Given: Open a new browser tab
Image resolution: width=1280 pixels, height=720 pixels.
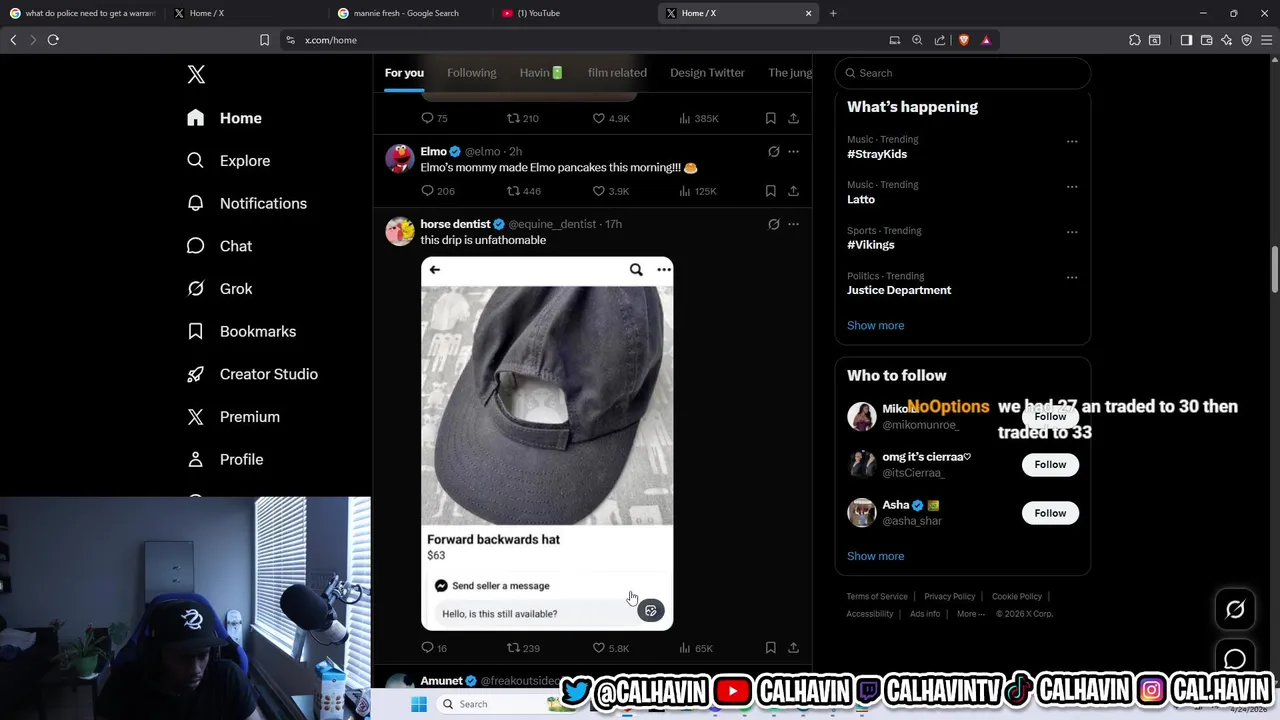Looking at the screenshot, I should click(x=833, y=13).
